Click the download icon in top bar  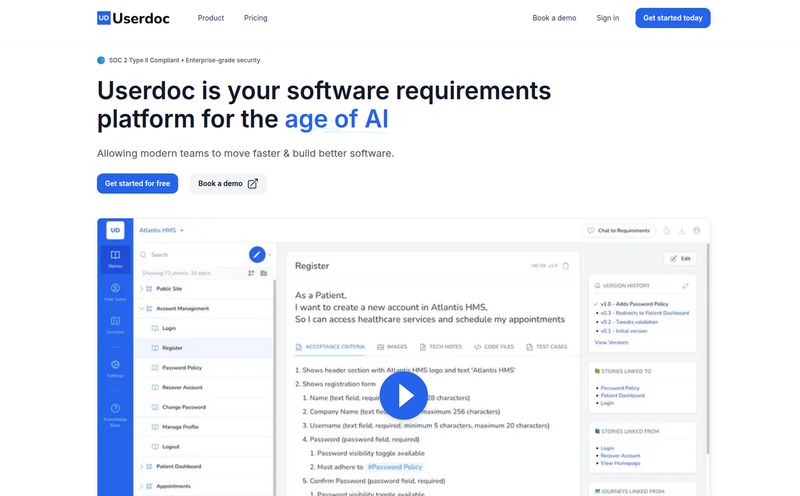pos(681,231)
